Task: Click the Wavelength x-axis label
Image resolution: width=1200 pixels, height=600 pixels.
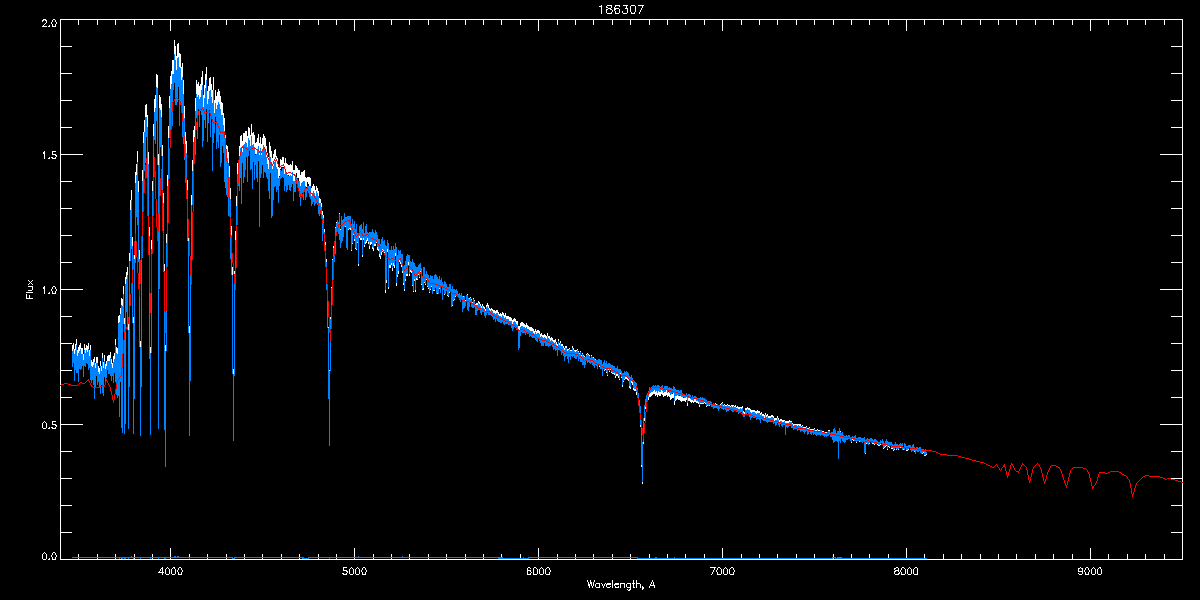Action: (621, 584)
